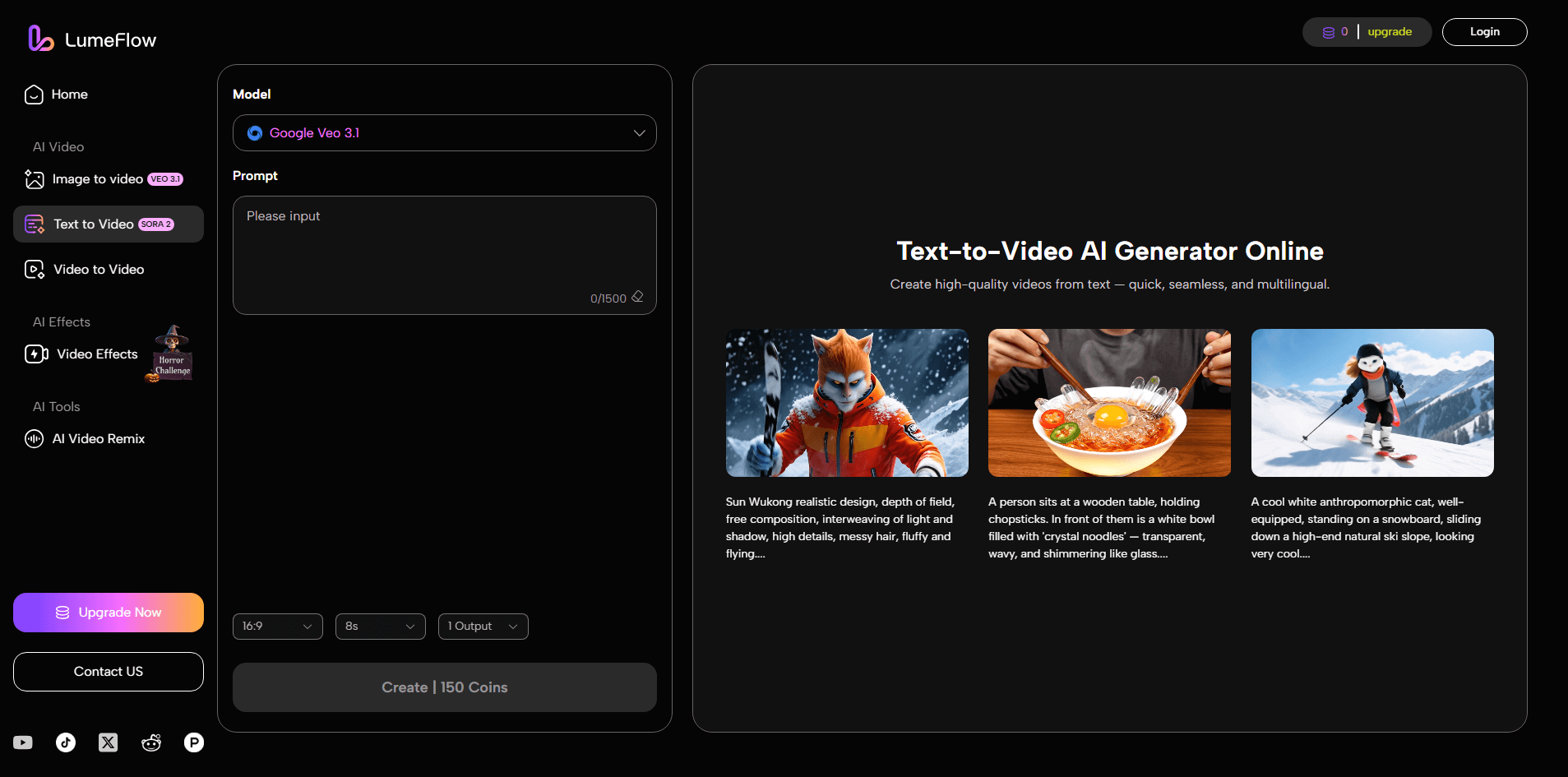1568x777 pixels.
Task: Open the X (Twitter) icon
Action: point(108,742)
